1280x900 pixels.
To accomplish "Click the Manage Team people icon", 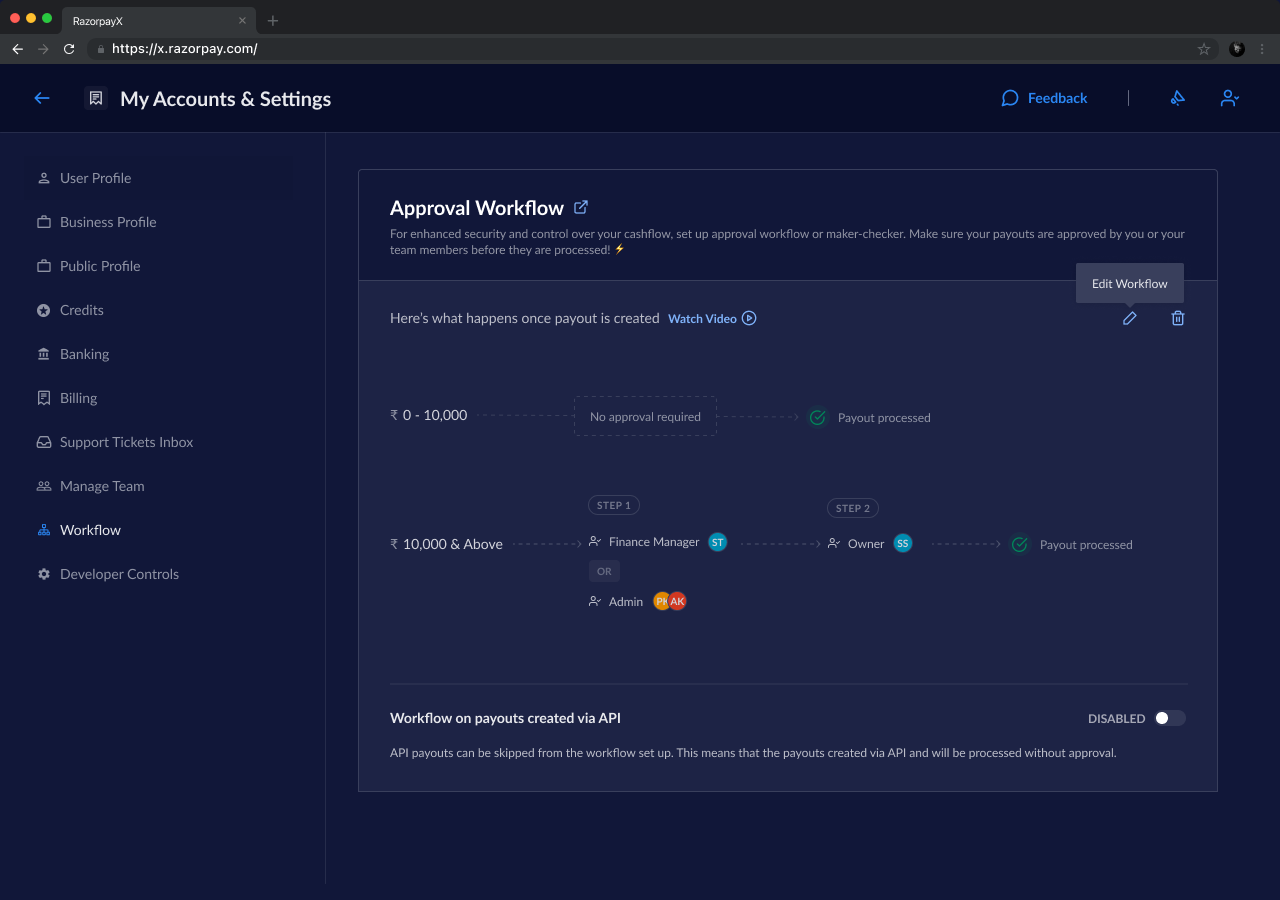I will coord(44,486).
